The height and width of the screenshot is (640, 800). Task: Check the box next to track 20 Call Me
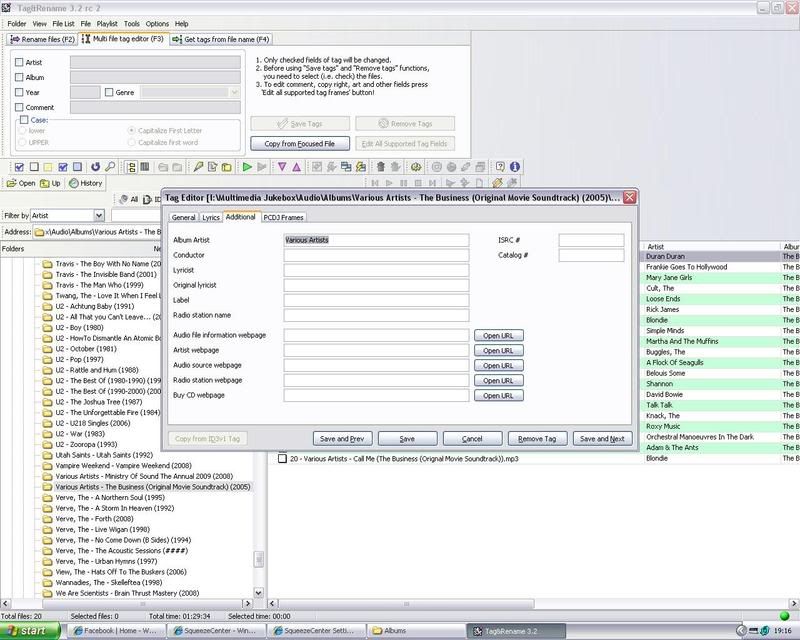pyautogui.click(x=283, y=458)
